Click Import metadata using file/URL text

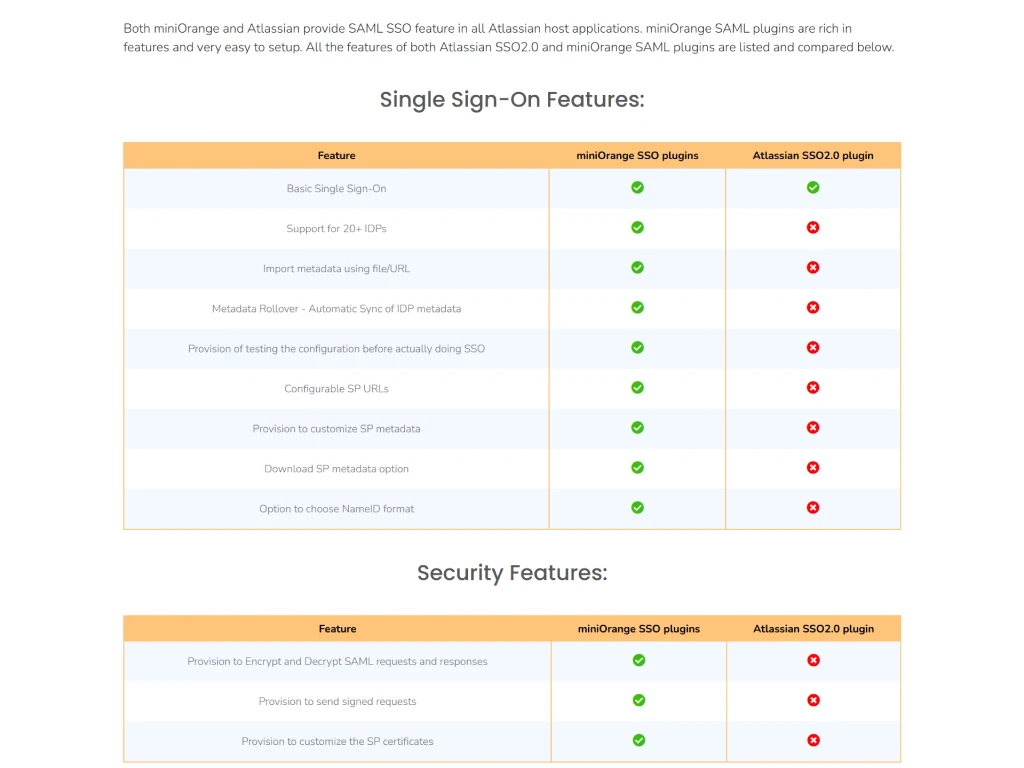(x=336, y=268)
